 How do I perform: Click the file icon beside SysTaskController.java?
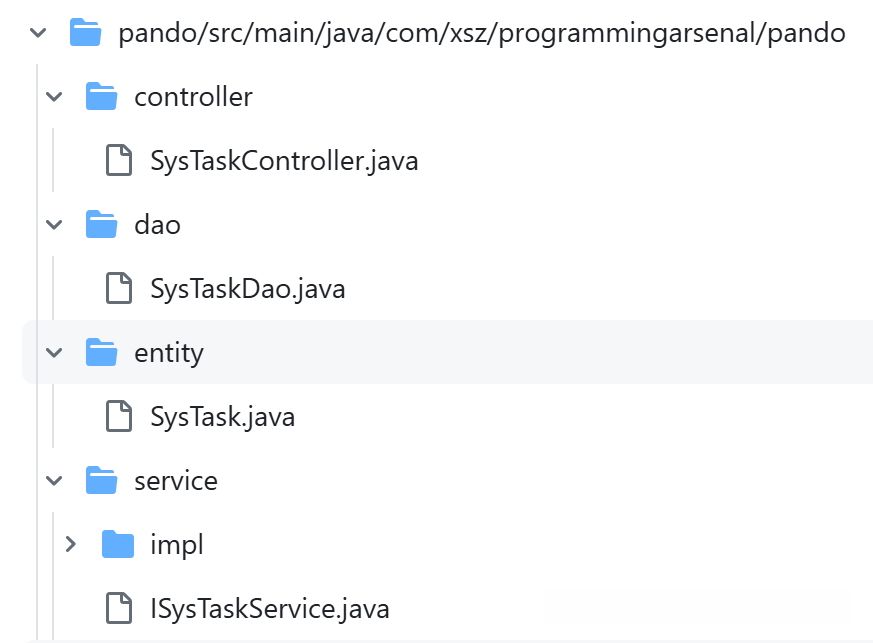(119, 160)
